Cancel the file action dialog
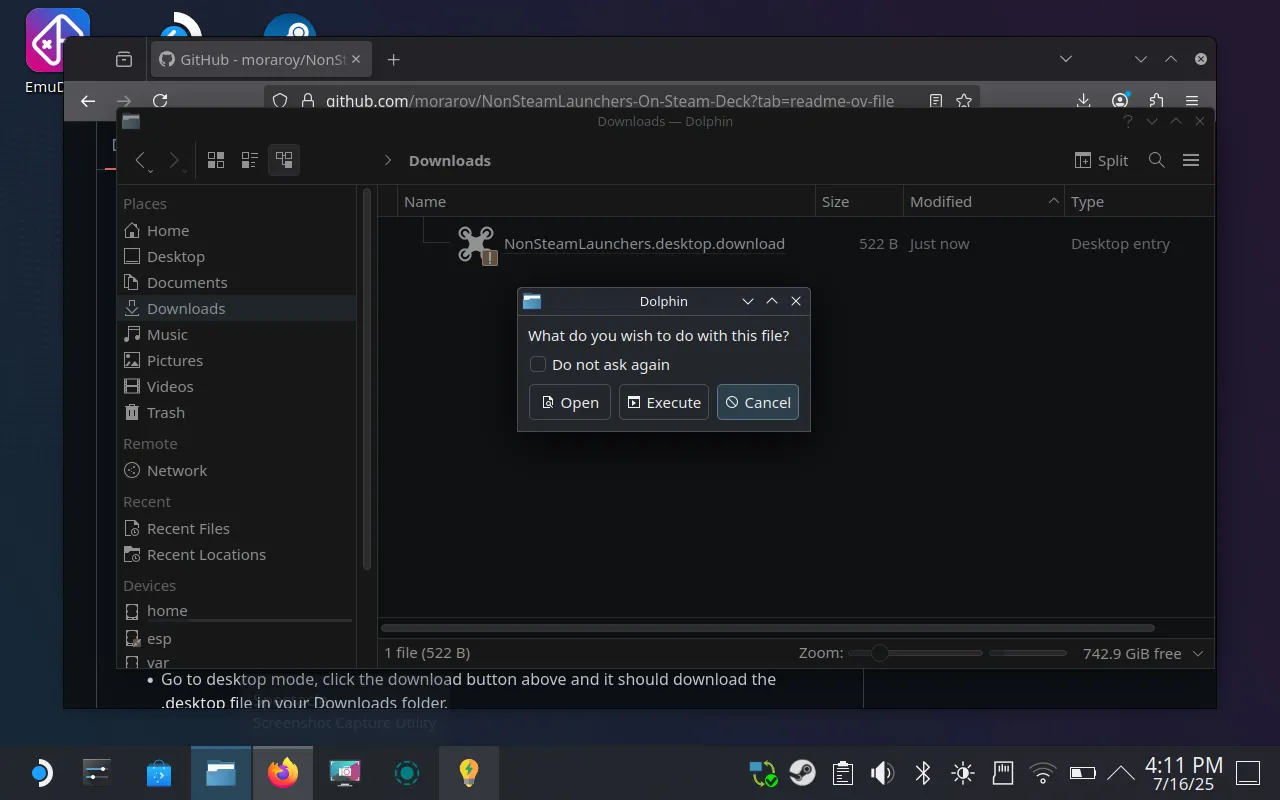This screenshot has width=1280, height=800. pos(757,402)
